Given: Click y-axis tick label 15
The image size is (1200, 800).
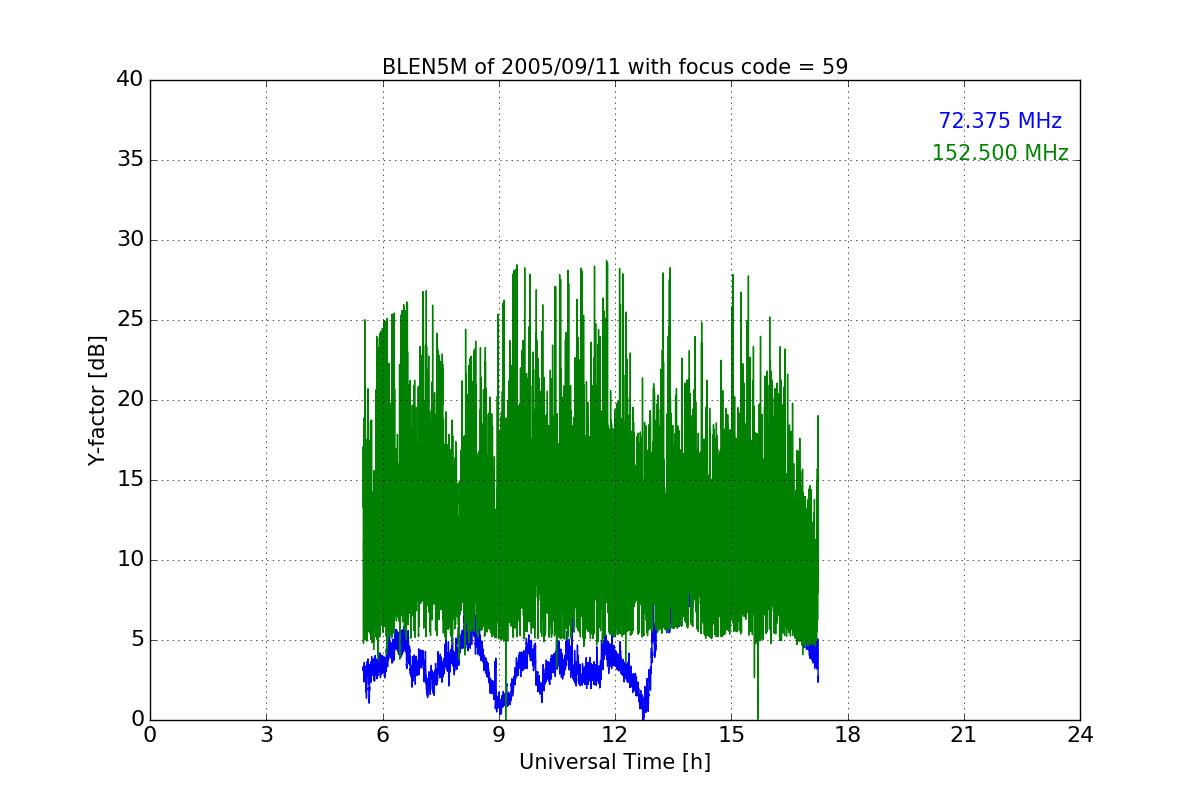Looking at the screenshot, I should (130, 480).
